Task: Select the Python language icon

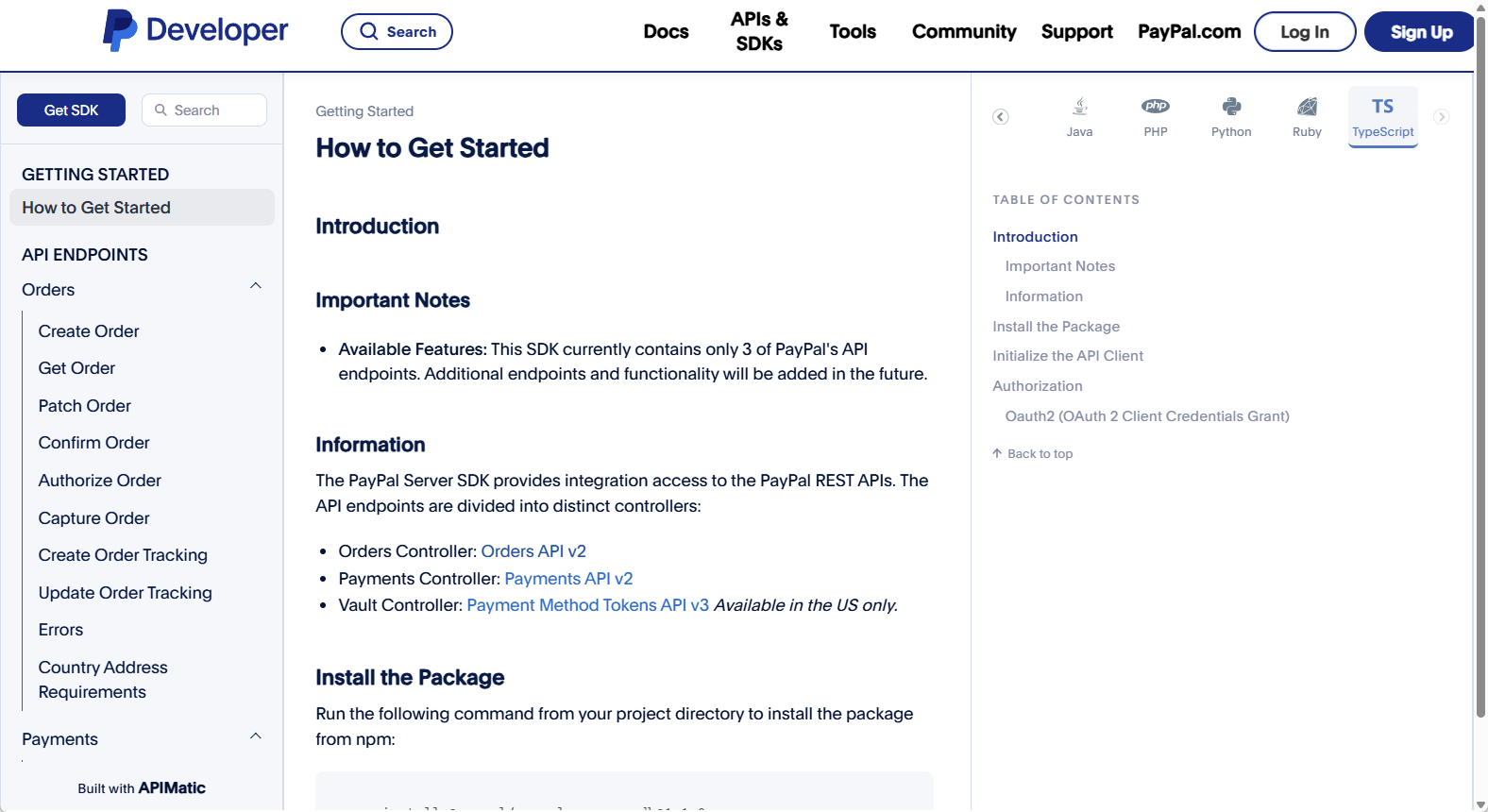Action: click(x=1231, y=117)
